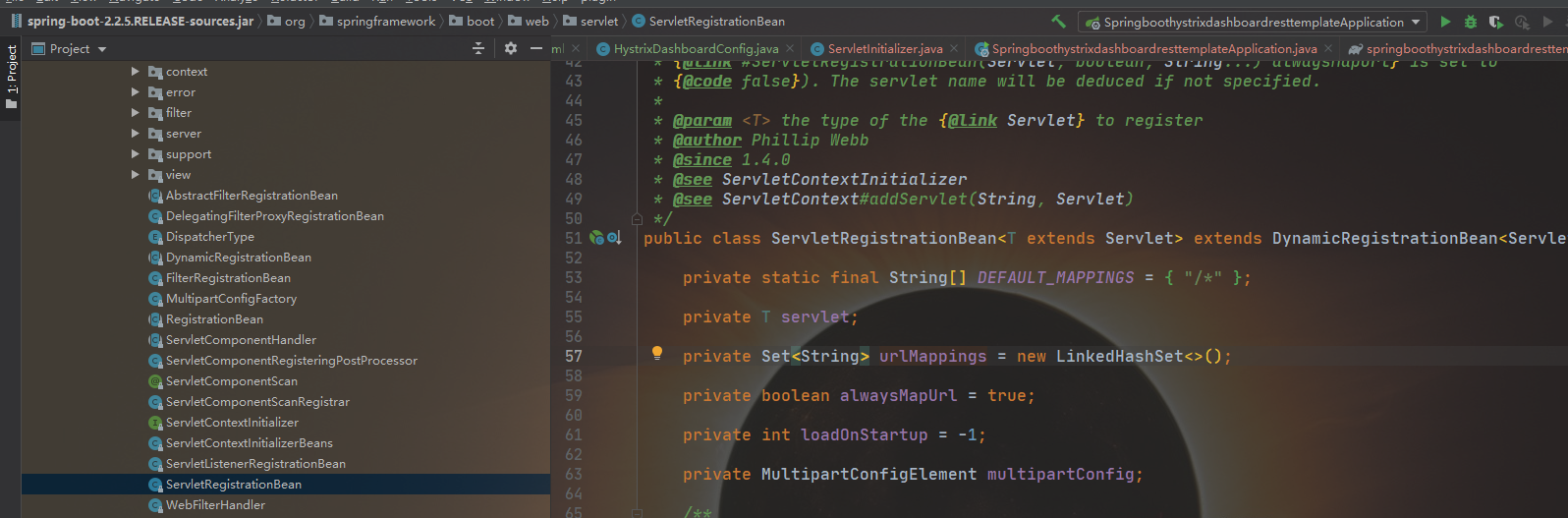Screen dimensions: 1568x518
Task: Switch to the HystrixDashboardConfig.java tab
Action: 696,49
